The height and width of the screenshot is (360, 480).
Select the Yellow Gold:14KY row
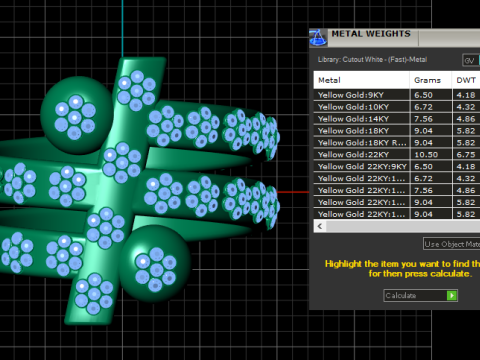(397, 119)
